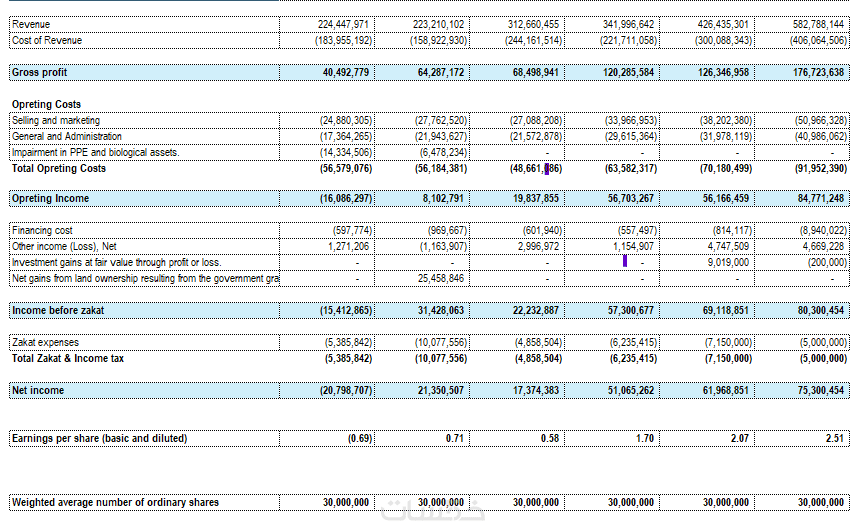The width and height of the screenshot is (867, 532).
Task: Click land ownership gains value 25,458,846
Action: pyautogui.click(x=441, y=279)
